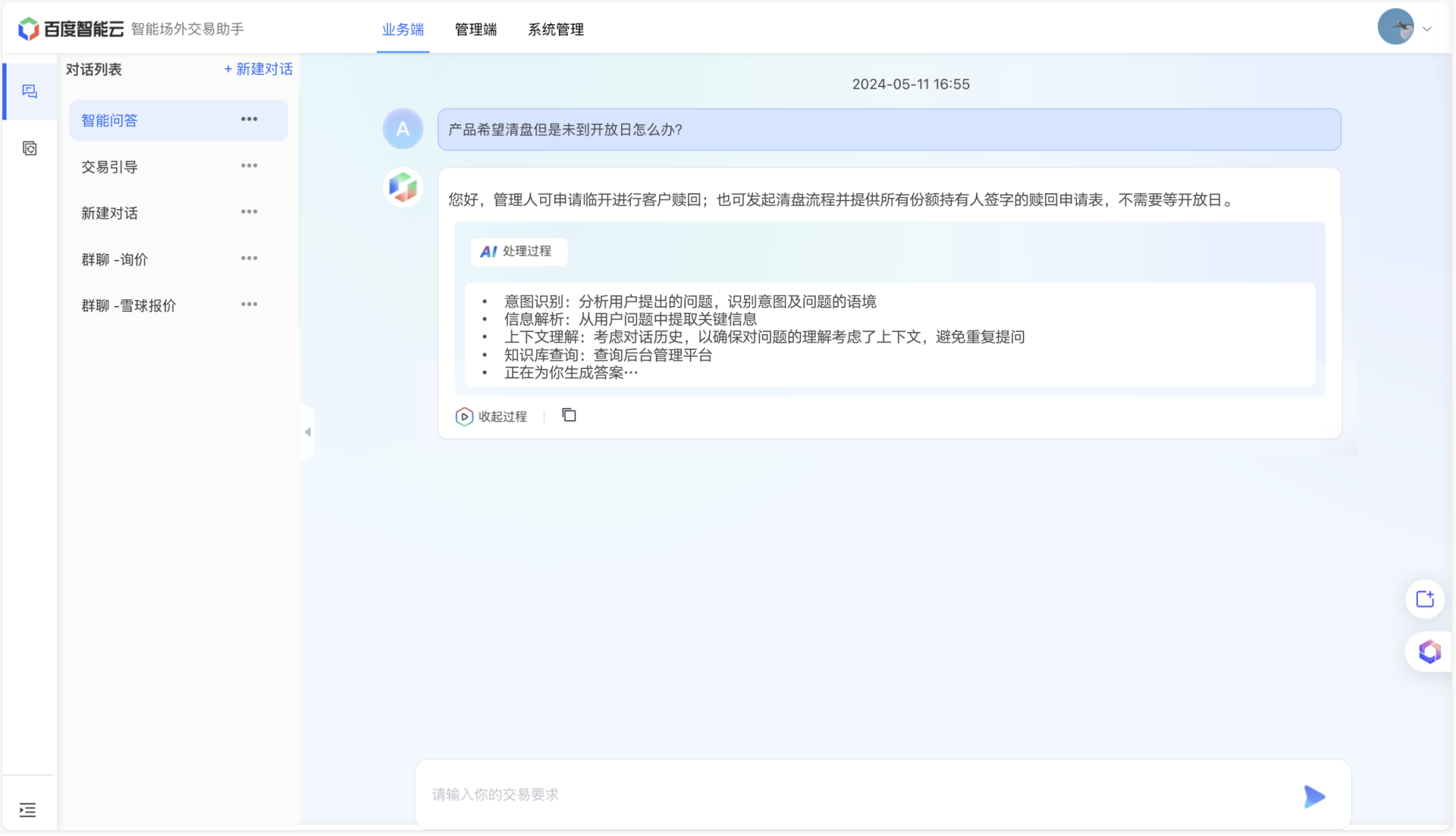Switch to the 系统管理 tab
1456x836 pixels.
click(556, 30)
